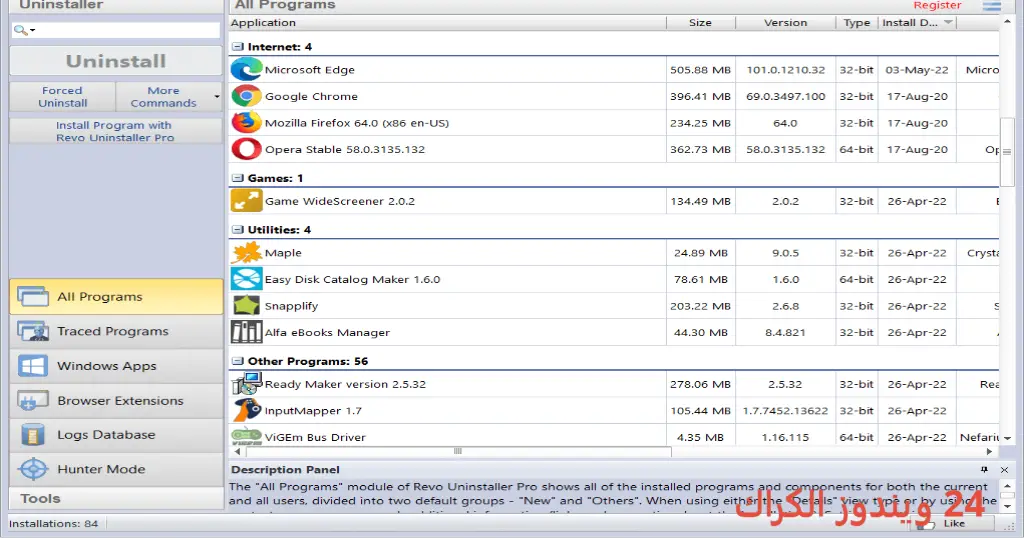Click the horizontal scrollbar left arrow

(x=237, y=451)
